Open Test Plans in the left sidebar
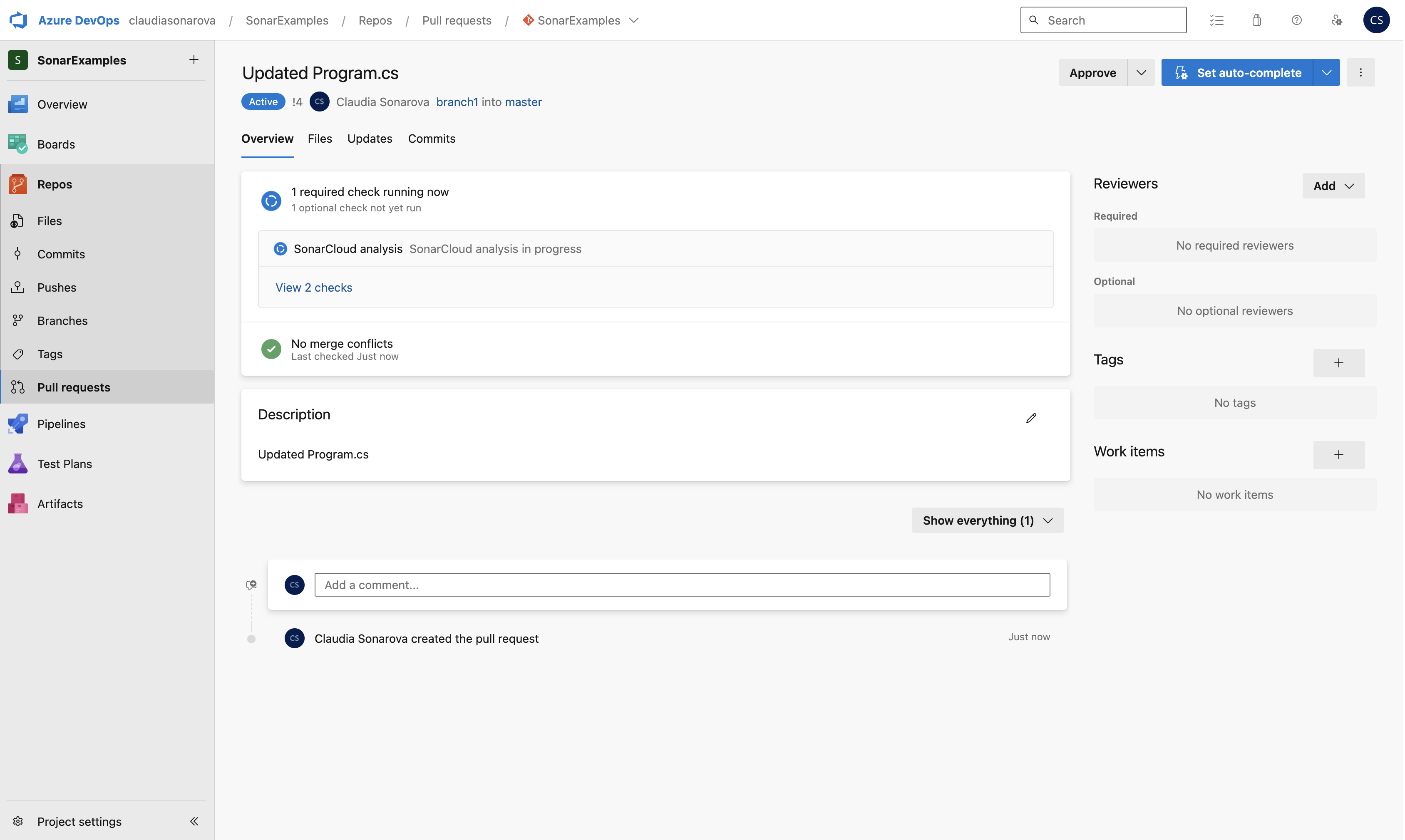The height and width of the screenshot is (840, 1405). coord(107,463)
